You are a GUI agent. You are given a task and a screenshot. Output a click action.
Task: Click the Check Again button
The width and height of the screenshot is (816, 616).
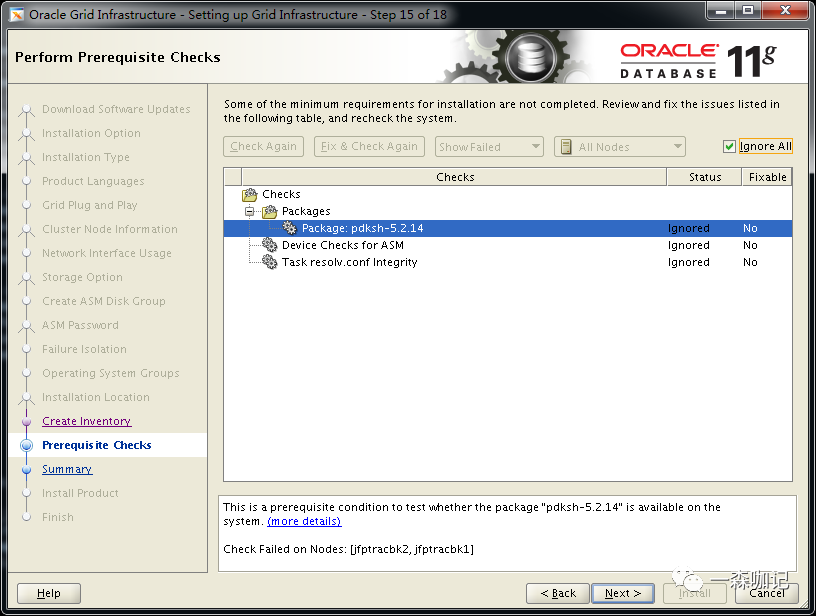click(x=263, y=146)
